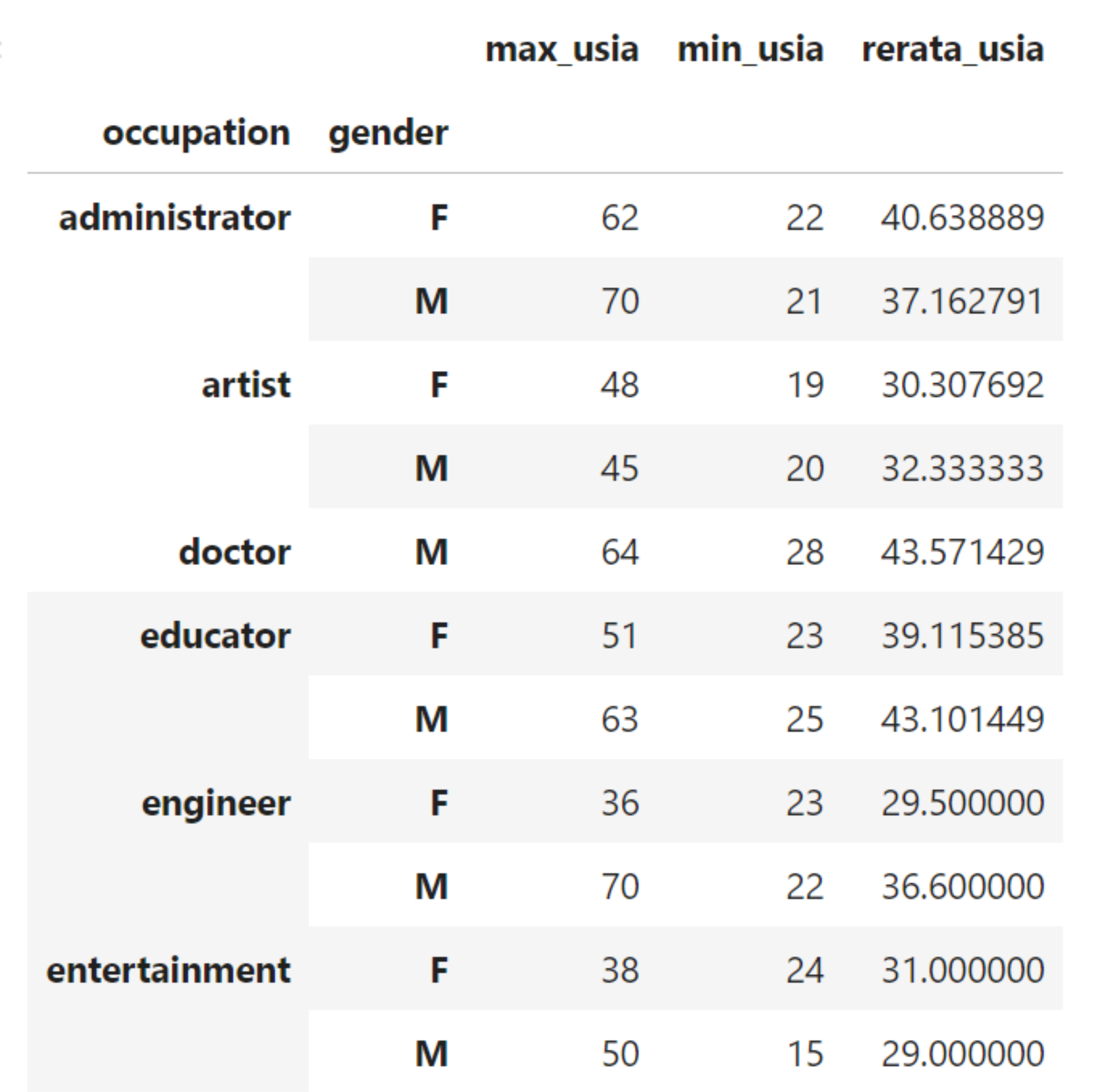
Task: Click the max_usia column header
Action: [562, 50]
